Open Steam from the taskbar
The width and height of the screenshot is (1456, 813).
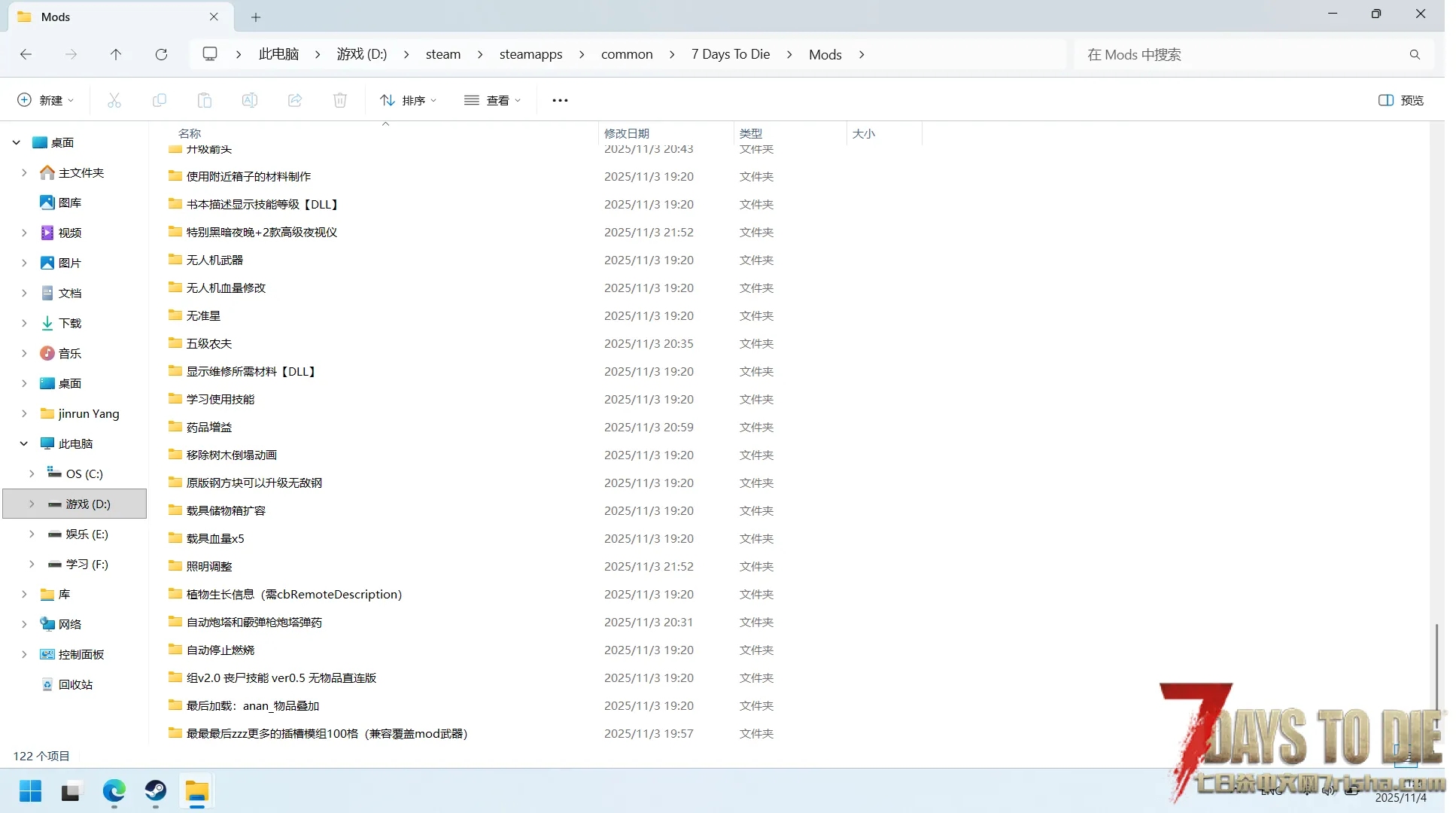156,791
